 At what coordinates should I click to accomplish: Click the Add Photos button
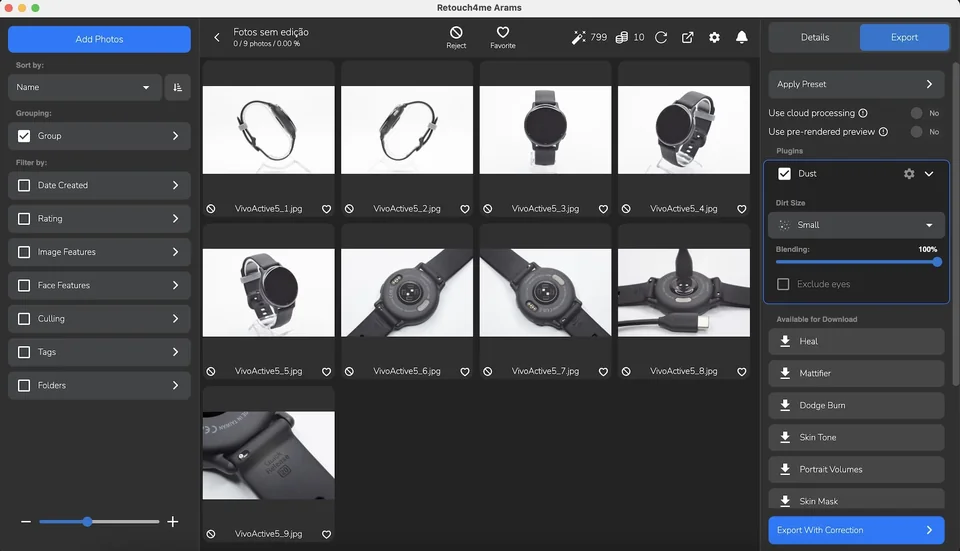(x=99, y=39)
